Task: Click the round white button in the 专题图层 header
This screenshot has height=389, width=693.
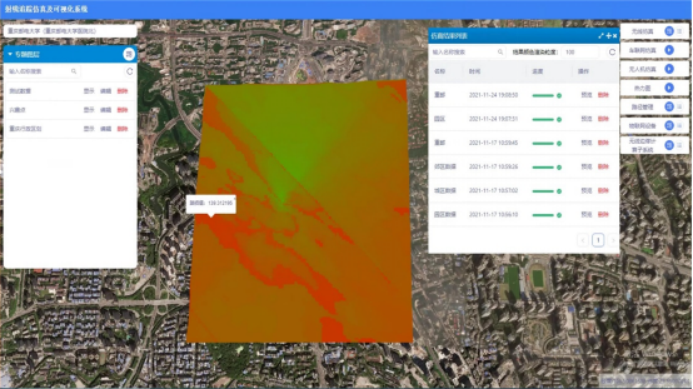Action: click(x=129, y=54)
